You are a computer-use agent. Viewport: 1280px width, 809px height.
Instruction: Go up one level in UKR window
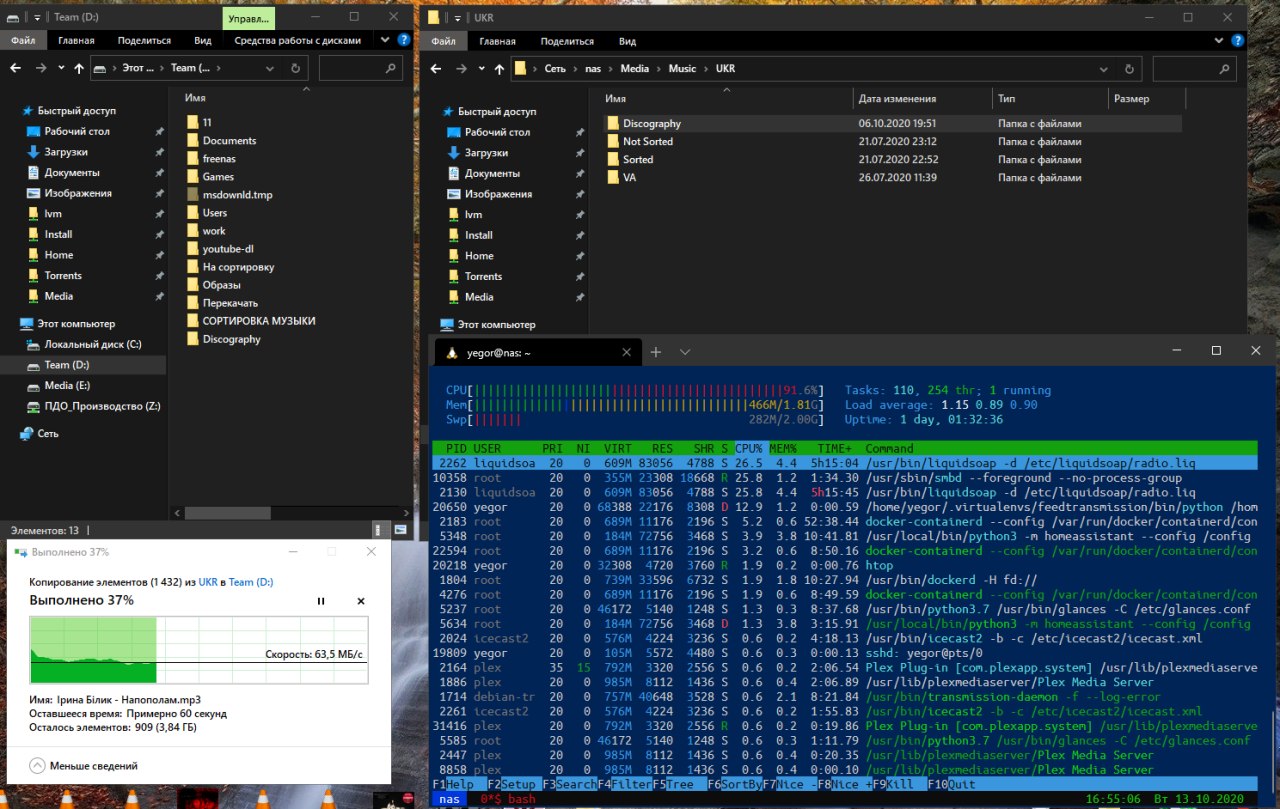498,68
